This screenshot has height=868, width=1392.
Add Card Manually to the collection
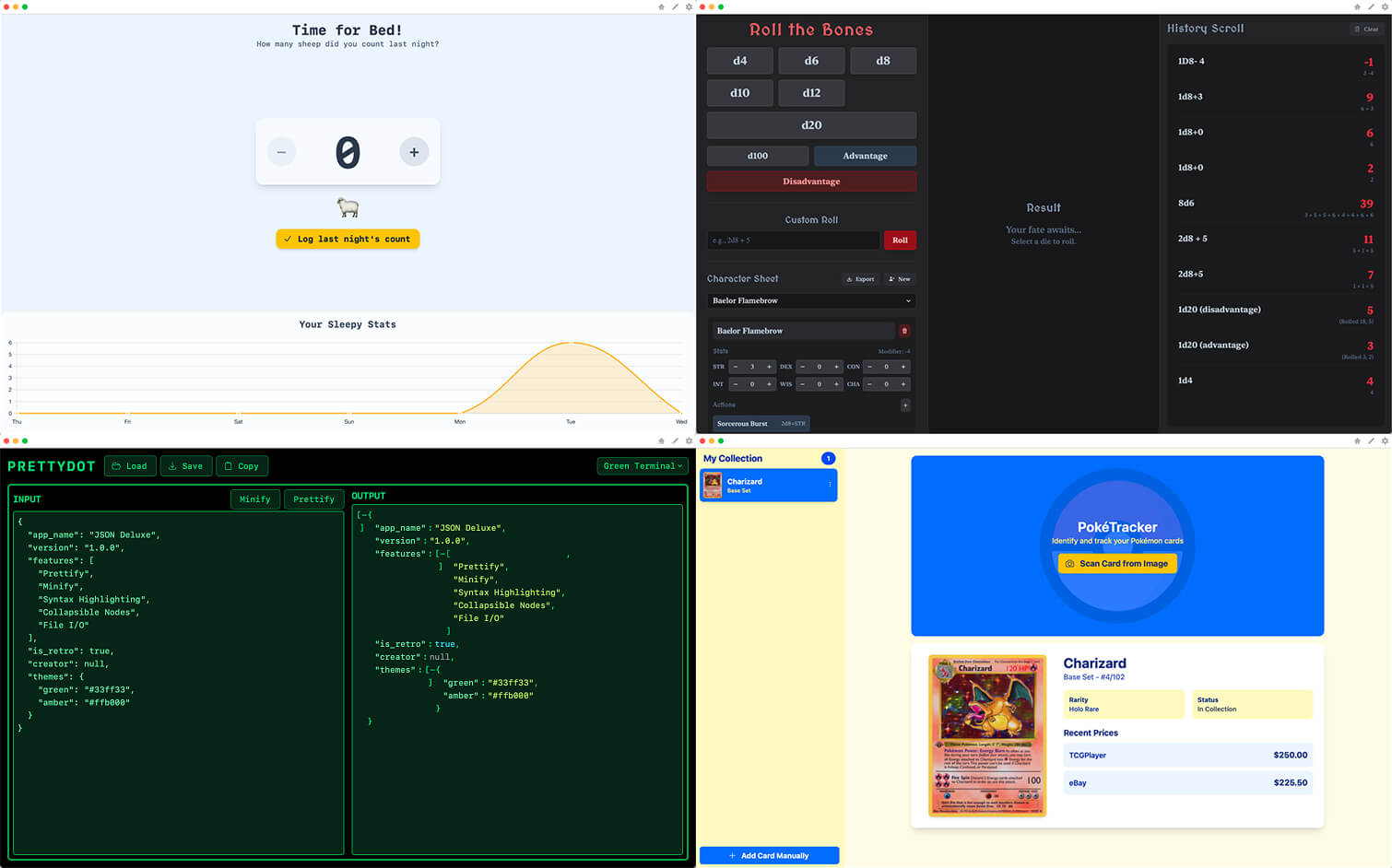pyautogui.click(x=769, y=855)
